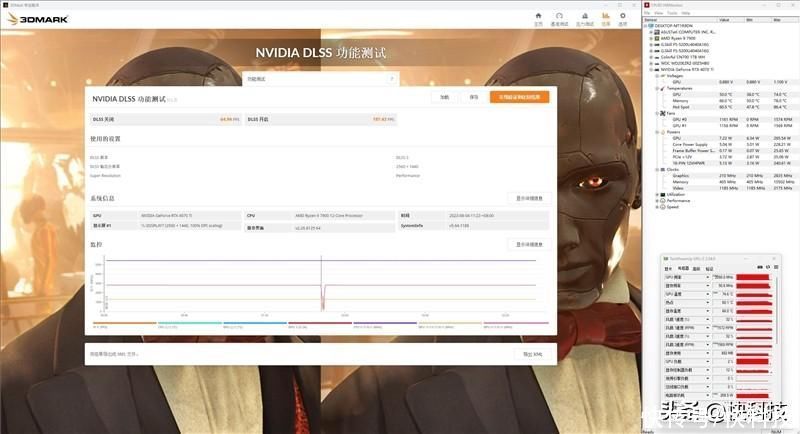Image resolution: width=800 pixels, height=434 pixels.
Task: Open GPU 温度 sensor dropdown in GPU-Z
Action: click(708, 294)
